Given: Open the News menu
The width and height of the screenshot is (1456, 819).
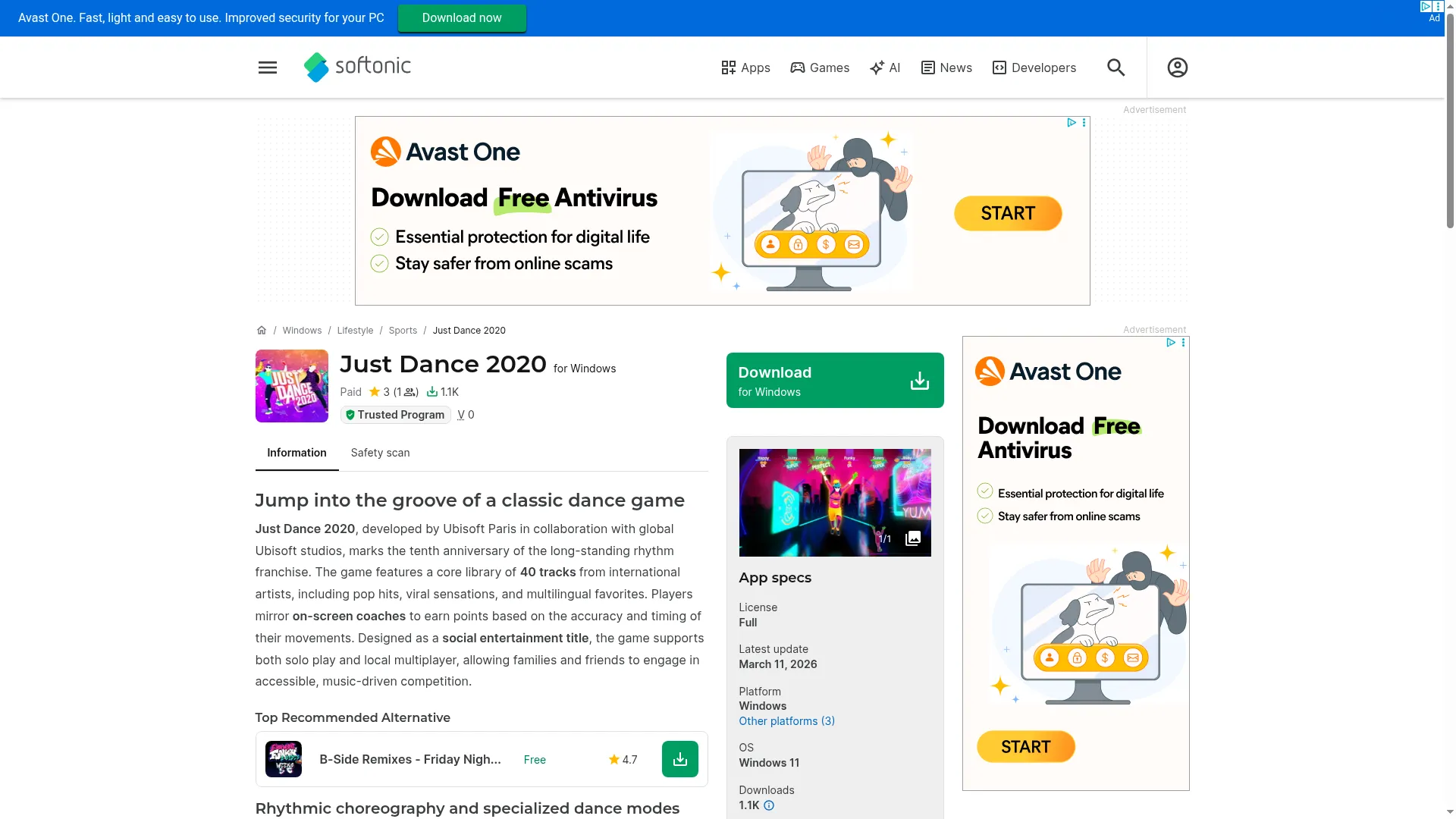Looking at the screenshot, I should coord(946,67).
